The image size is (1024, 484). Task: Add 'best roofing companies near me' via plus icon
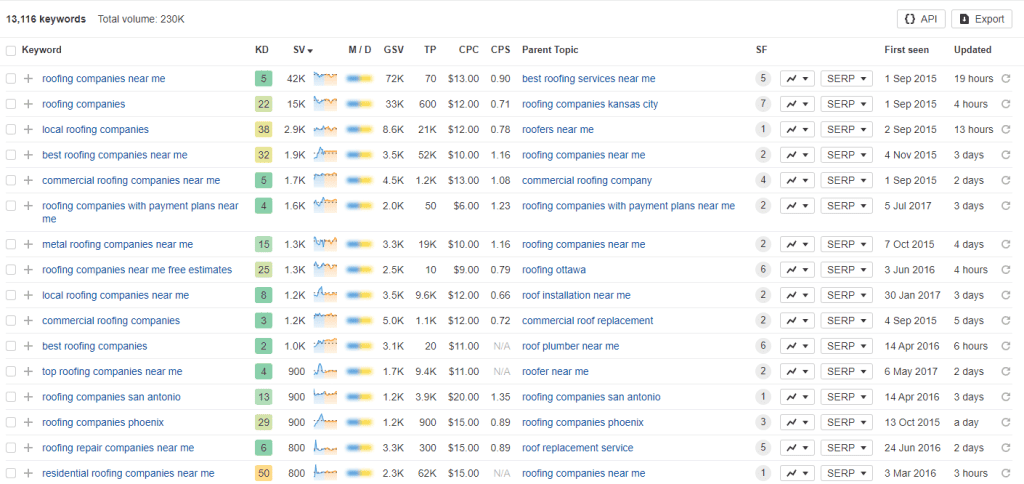pos(28,155)
